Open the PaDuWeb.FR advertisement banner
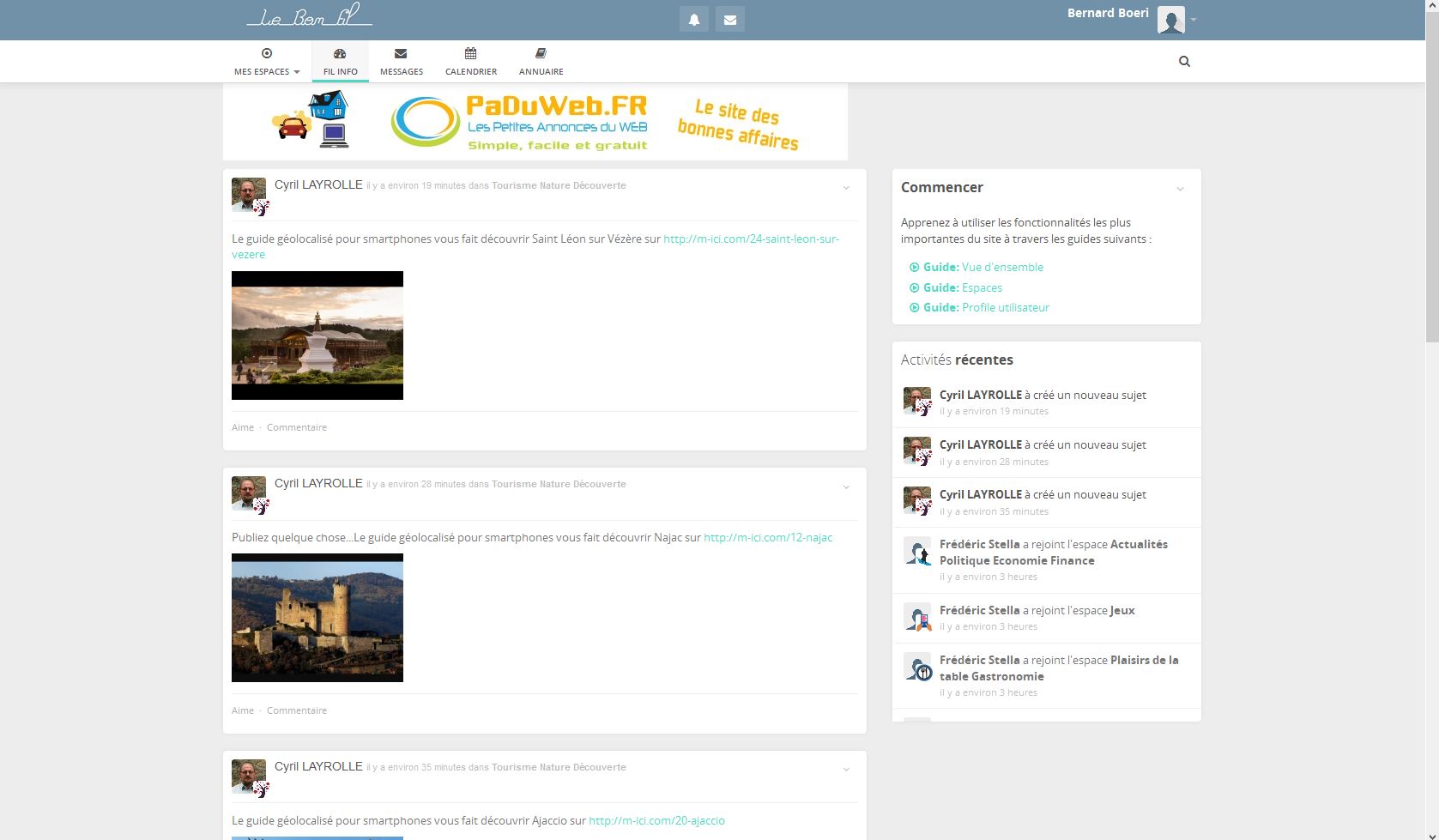The image size is (1439, 840). (x=535, y=122)
